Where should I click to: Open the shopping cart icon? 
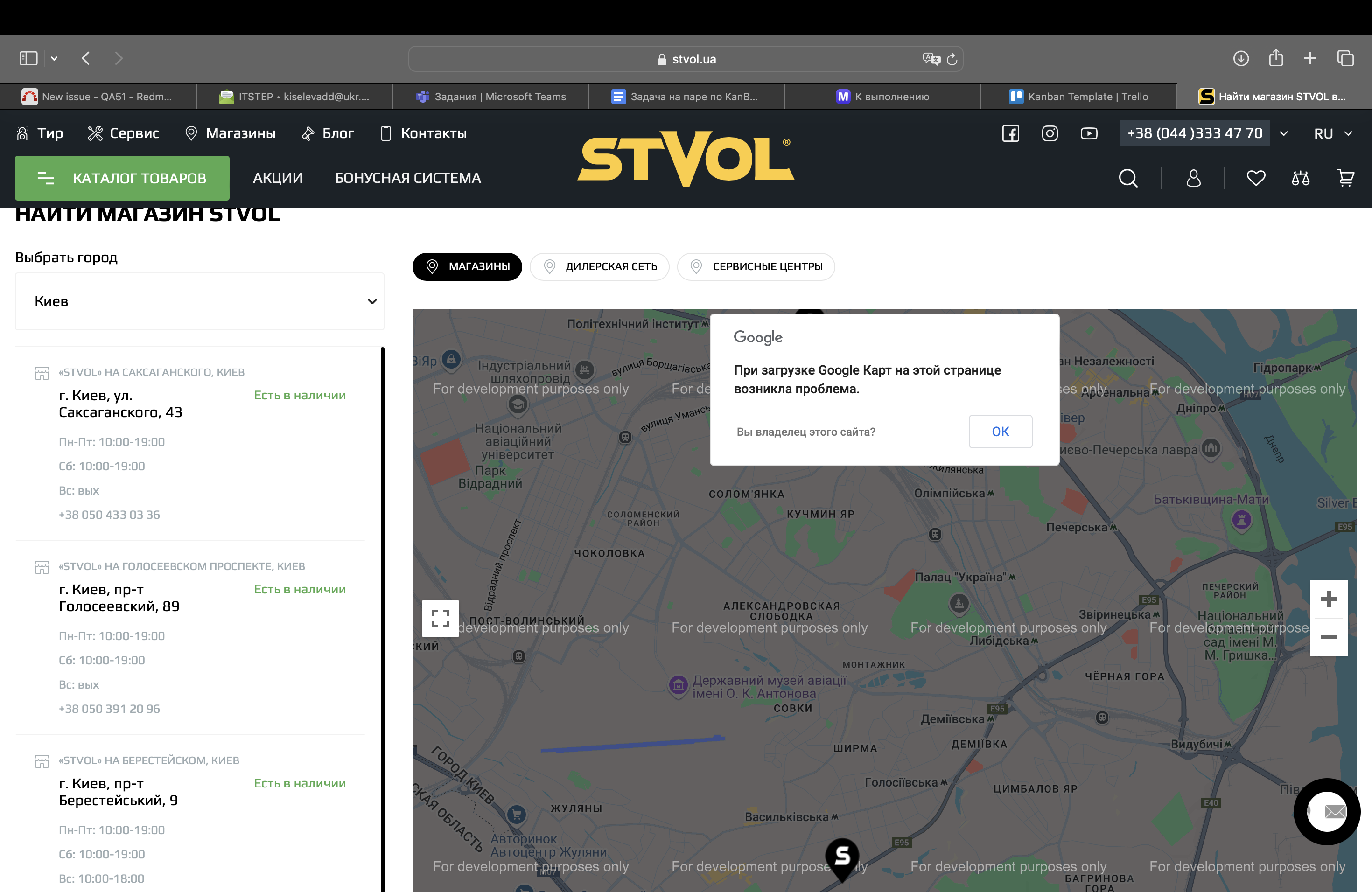(x=1345, y=179)
